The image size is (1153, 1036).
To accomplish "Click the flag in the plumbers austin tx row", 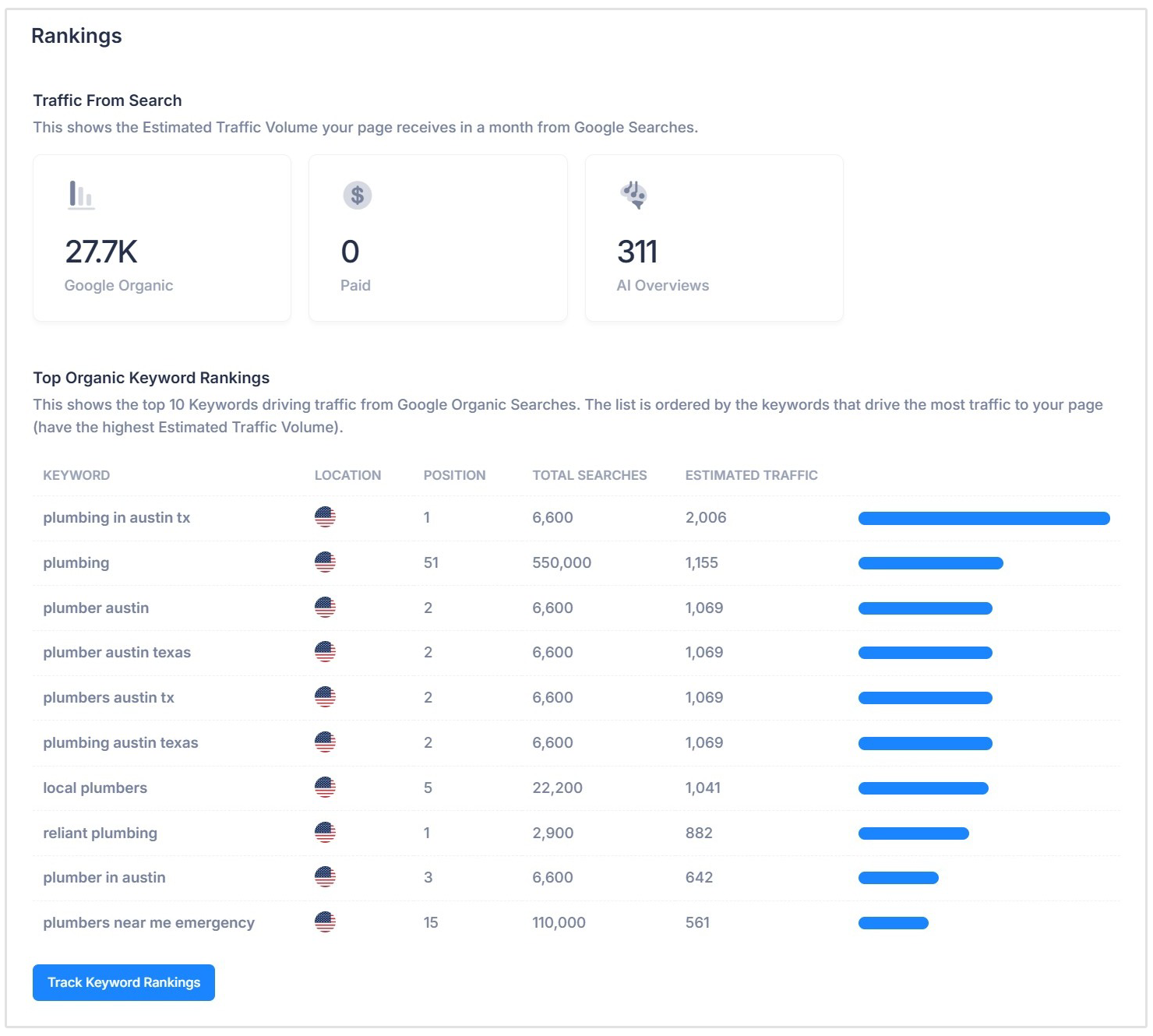I will pyautogui.click(x=325, y=697).
